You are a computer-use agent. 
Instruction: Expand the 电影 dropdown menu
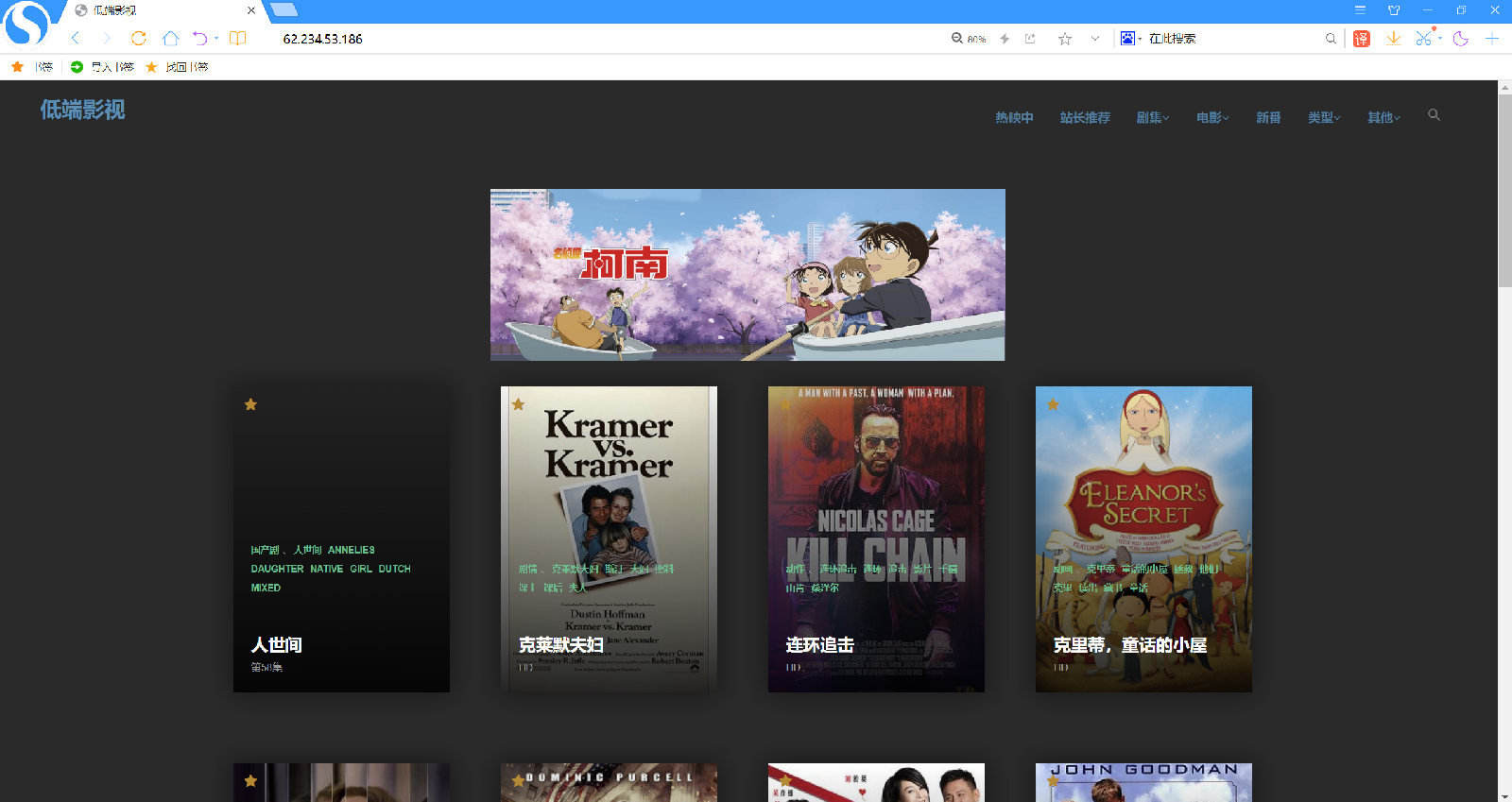[1211, 118]
